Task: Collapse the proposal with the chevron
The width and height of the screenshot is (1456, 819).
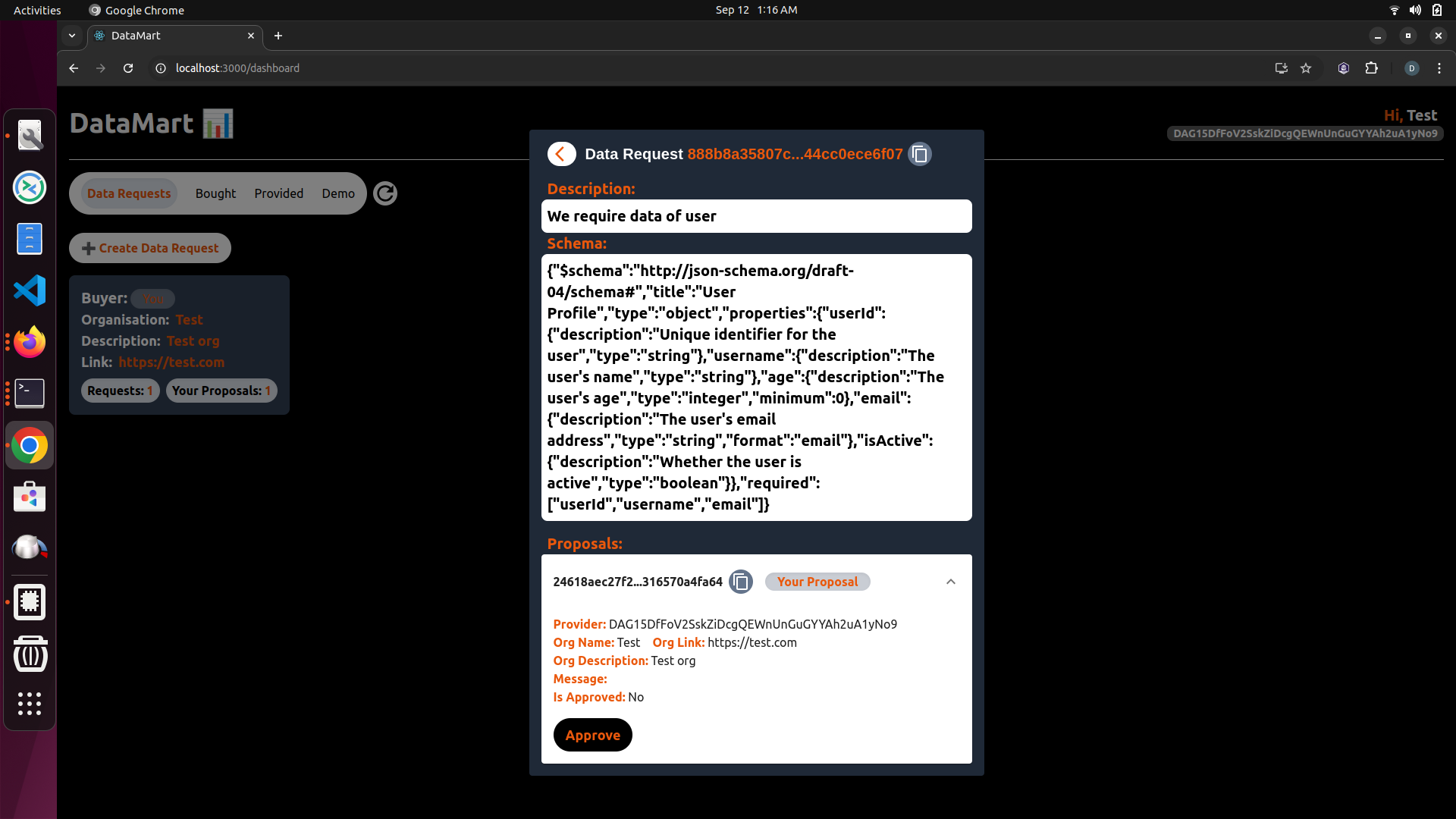Action: (x=950, y=582)
